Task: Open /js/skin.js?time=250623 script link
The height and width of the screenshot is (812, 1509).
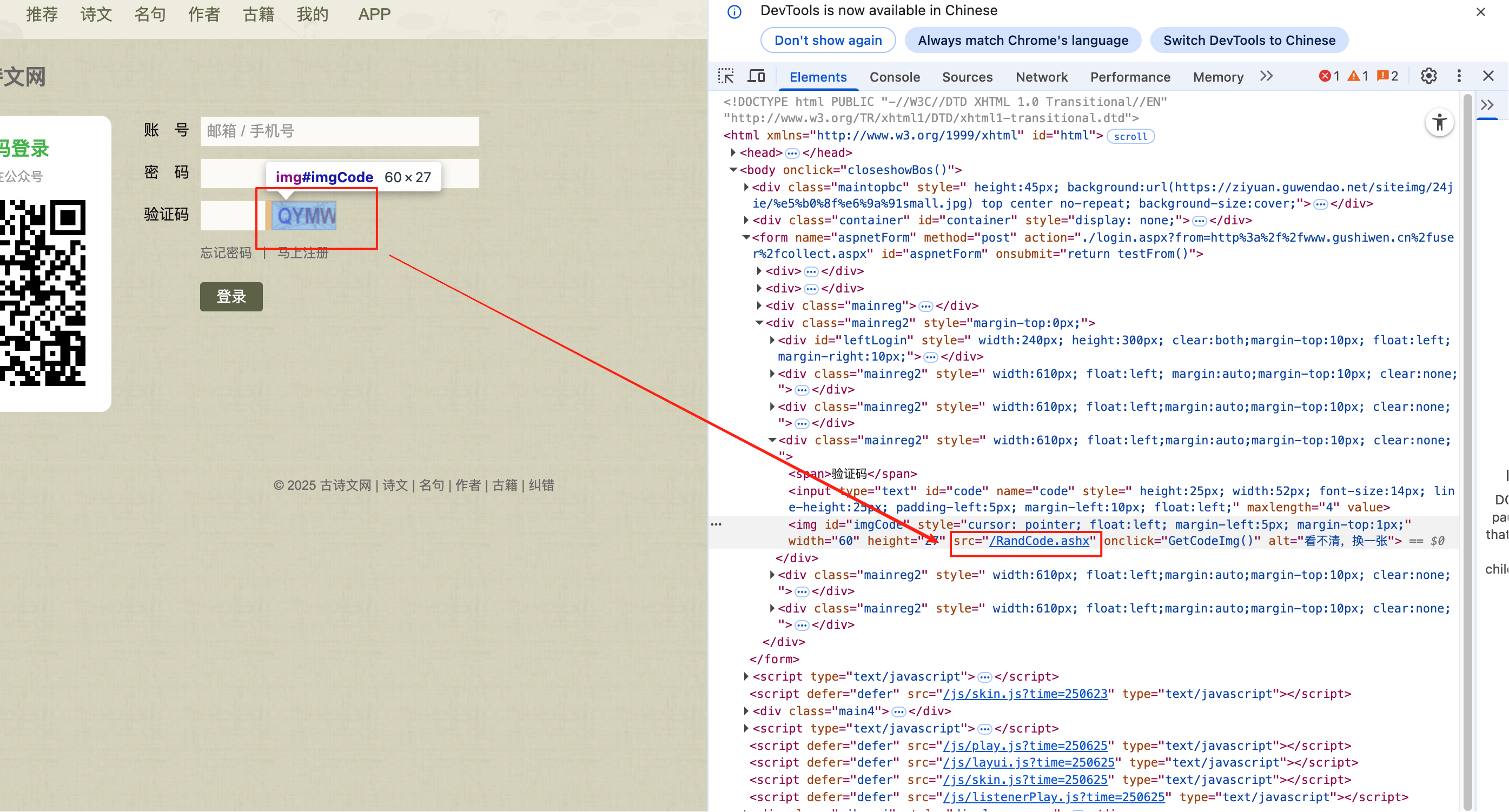Action: 1025,694
